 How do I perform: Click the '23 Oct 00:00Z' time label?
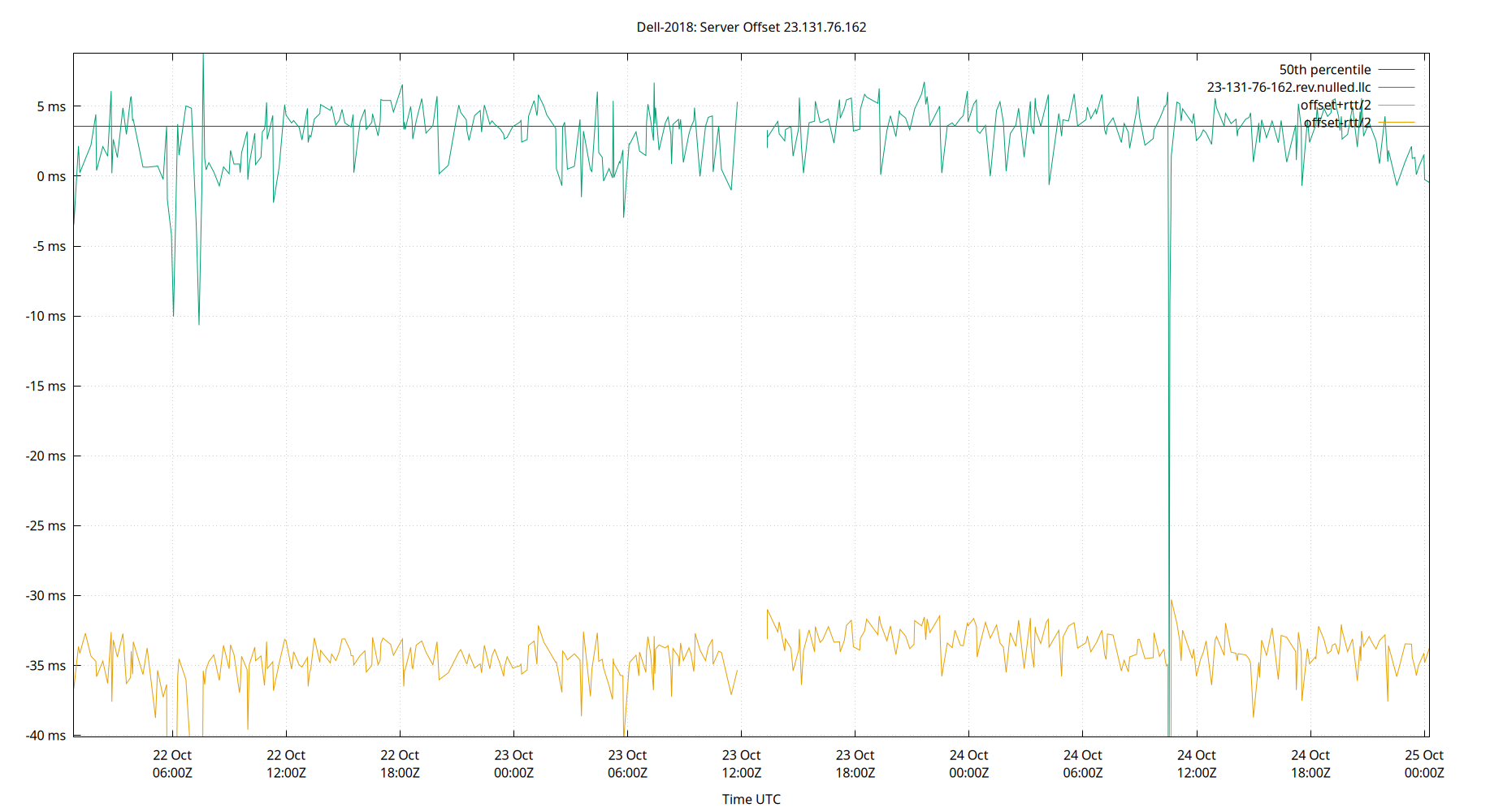[x=513, y=764]
